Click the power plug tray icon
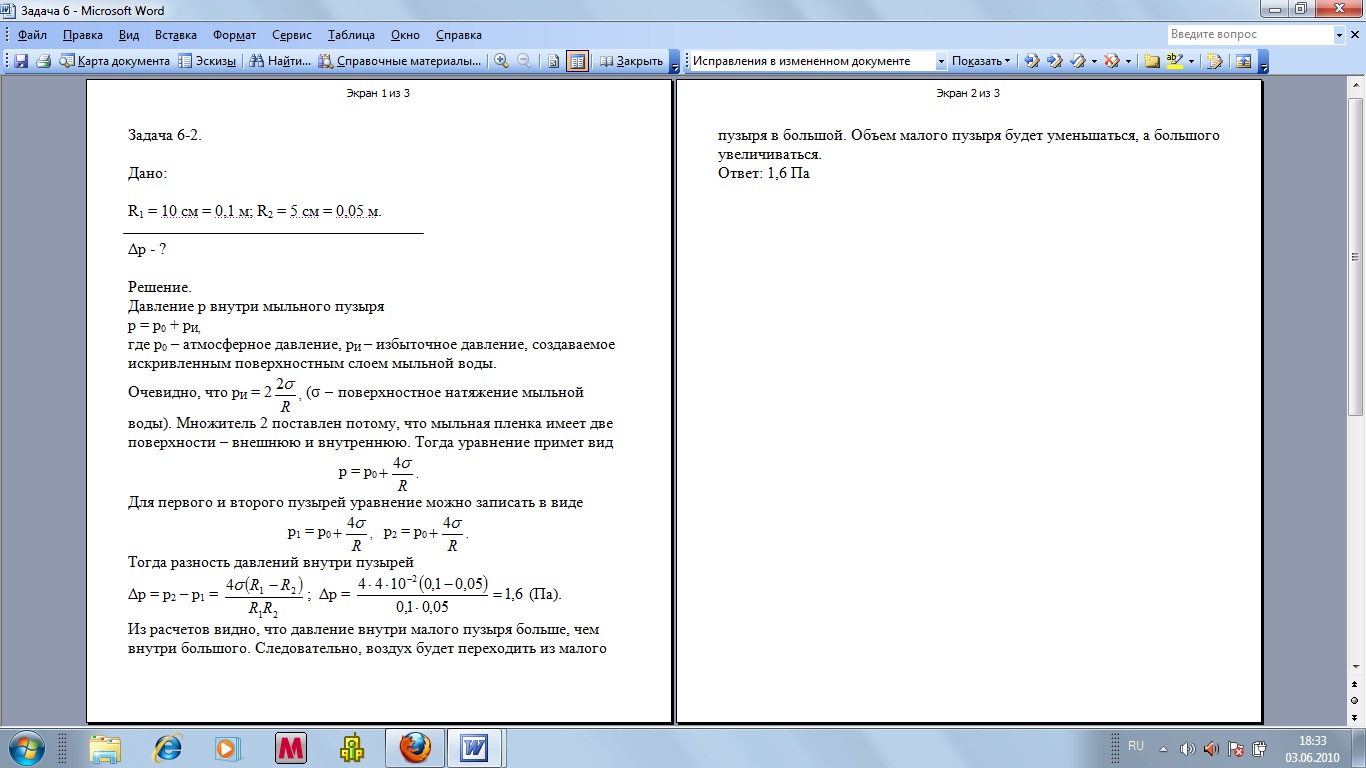1366x768 pixels. point(1260,748)
